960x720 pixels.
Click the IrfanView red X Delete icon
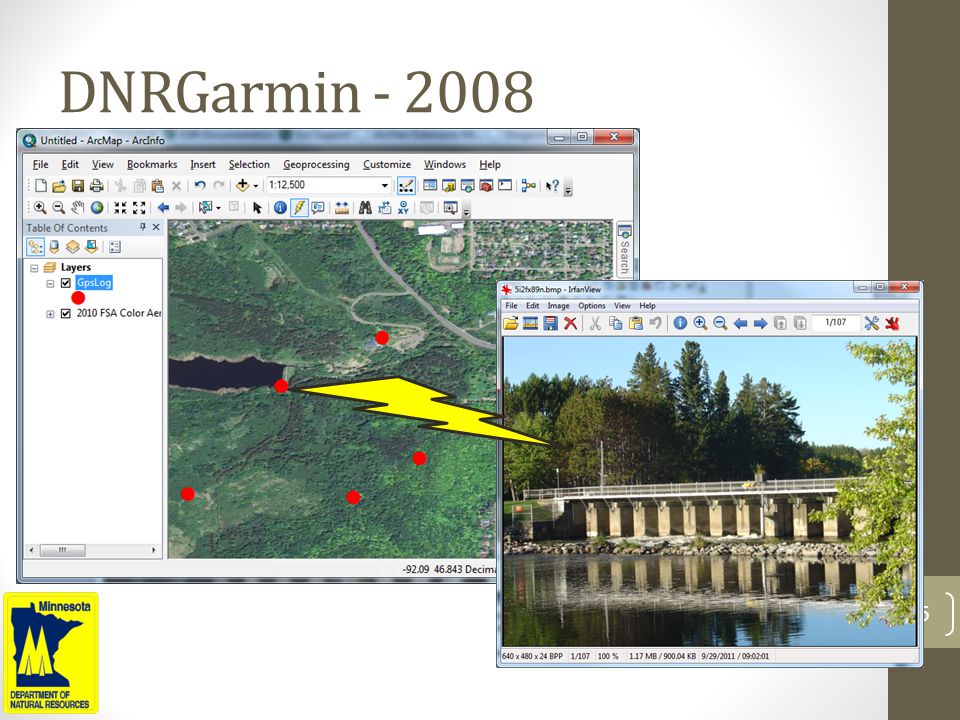pyautogui.click(x=571, y=323)
